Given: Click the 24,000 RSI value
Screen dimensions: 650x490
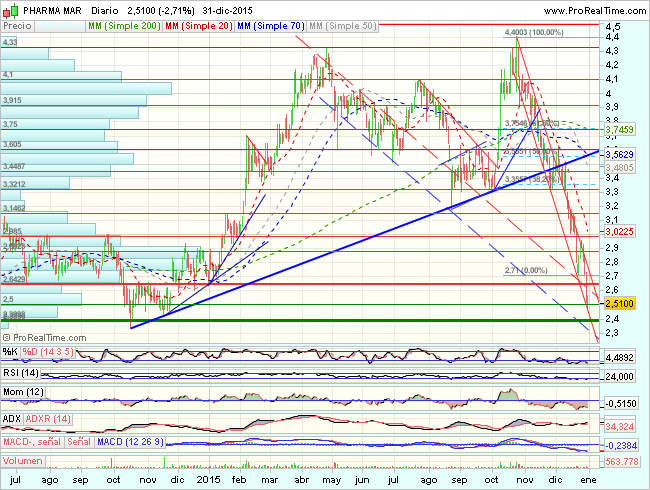Looking at the screenshot, I should 619,376.
